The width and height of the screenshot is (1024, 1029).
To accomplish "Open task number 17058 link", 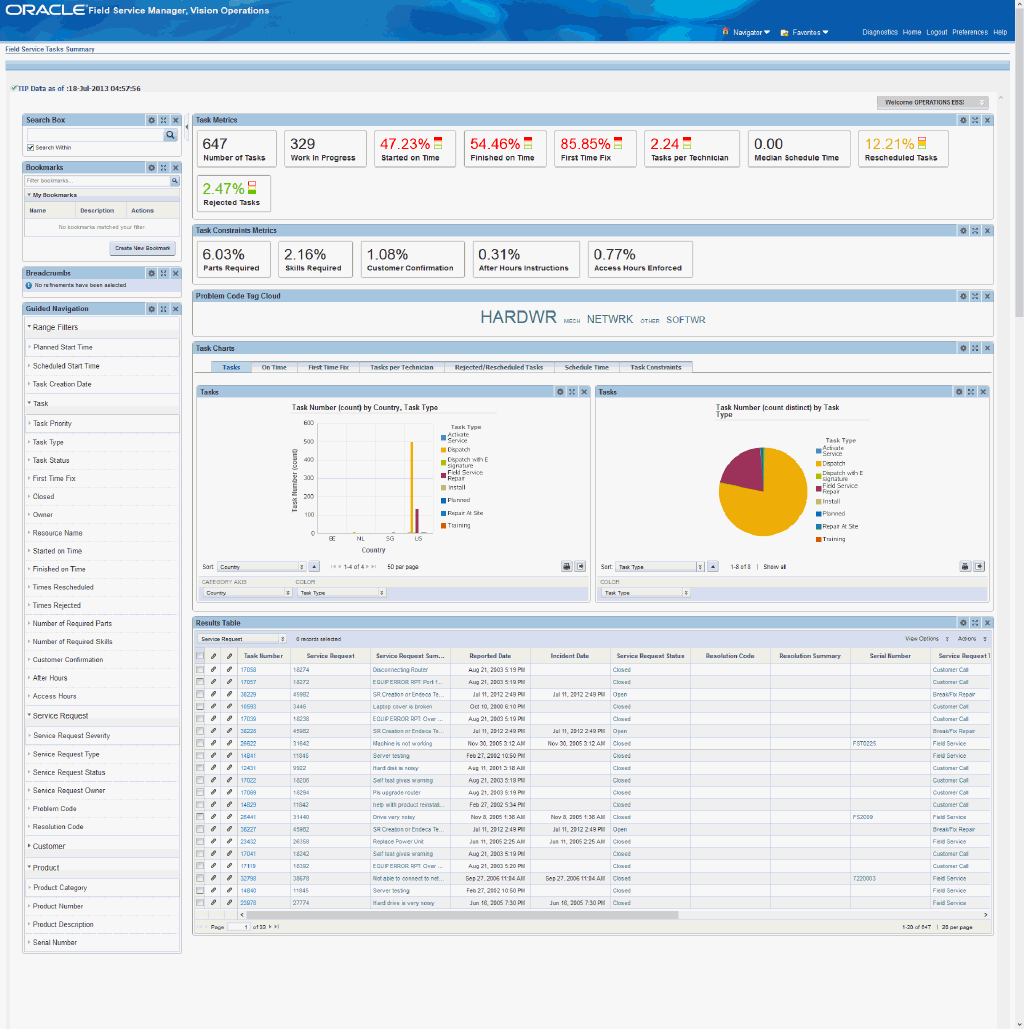I will pyautogui.click(x=248, y=670).
